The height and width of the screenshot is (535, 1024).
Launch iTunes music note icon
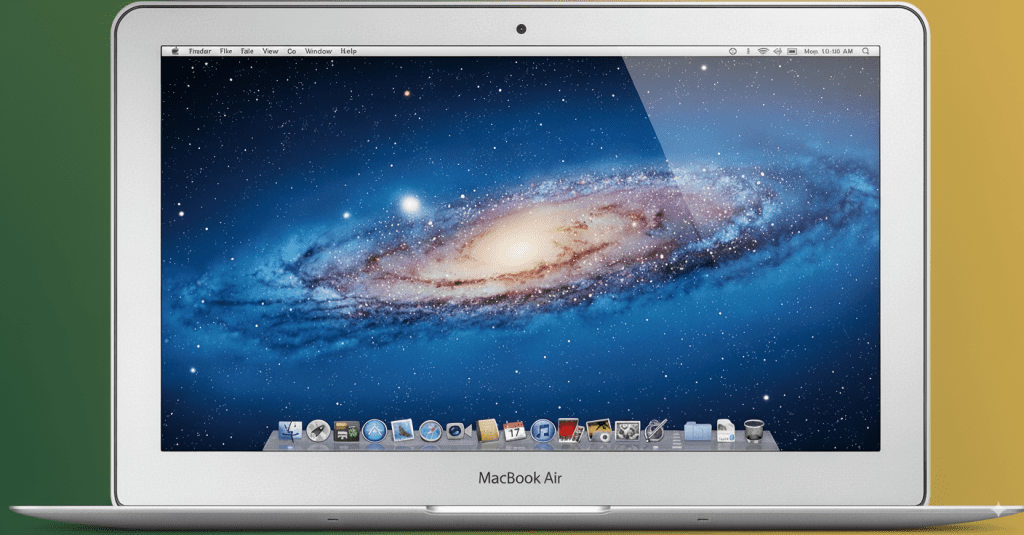pos(543,431)
